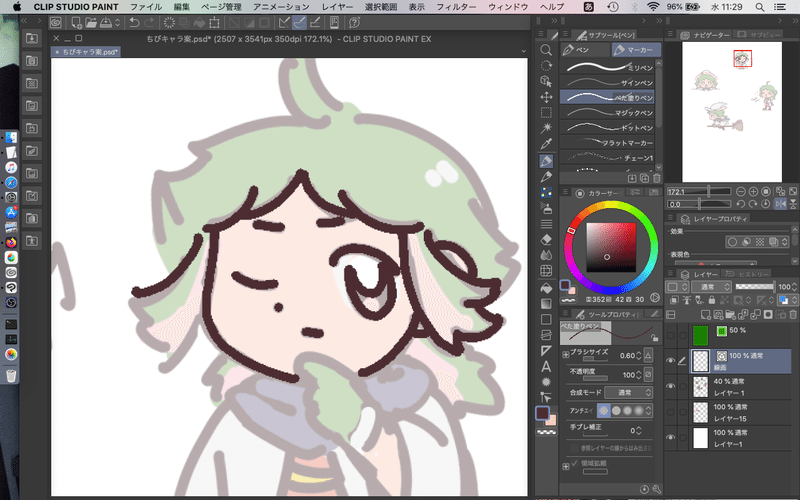Select the チェーン1 brush
Screen dimensions: 800x500
607,157
